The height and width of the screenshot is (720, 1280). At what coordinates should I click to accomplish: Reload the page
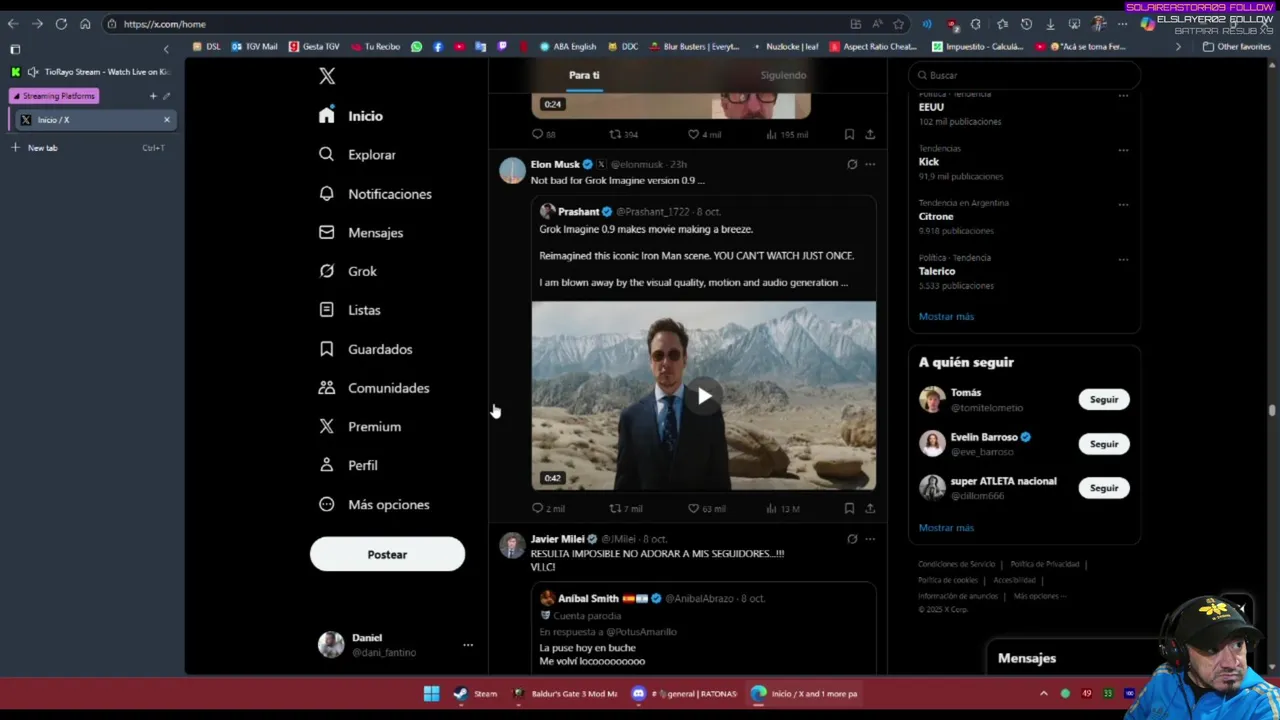[61, 24]
